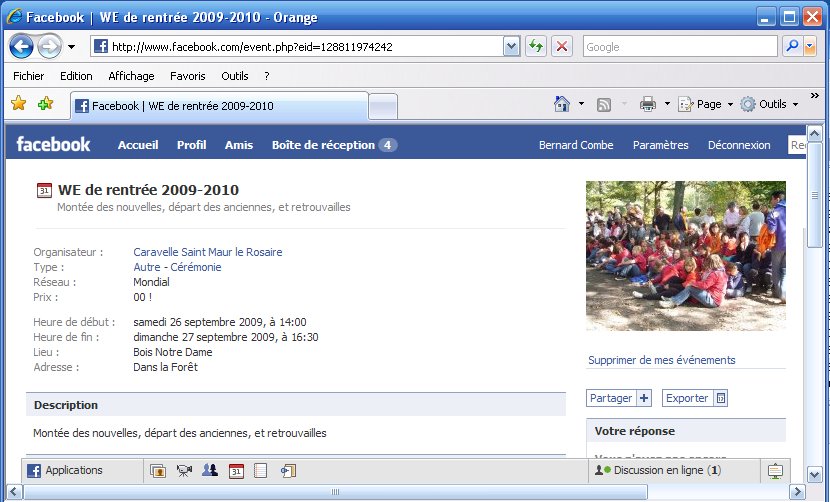Click the Photos application icon in bottom bar
This screenshot has height=502, width=830.
click(x=158, y=471)
